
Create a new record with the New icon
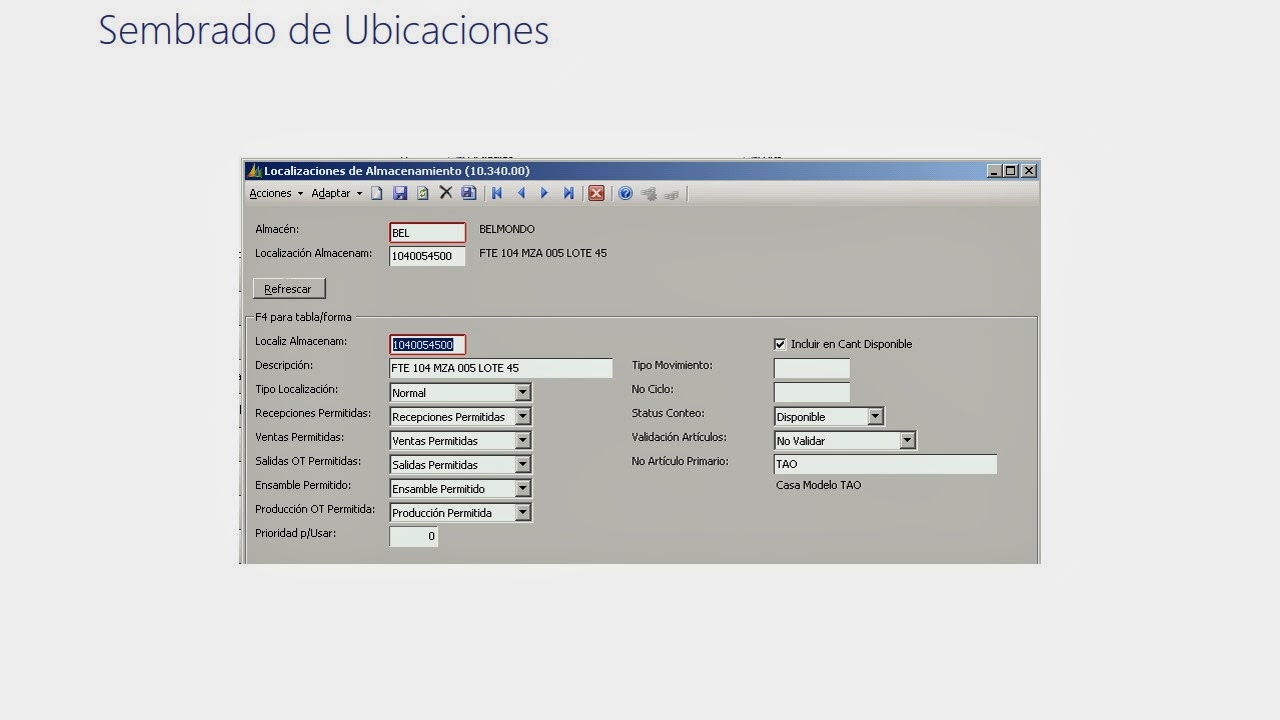(x=377, y=193)
